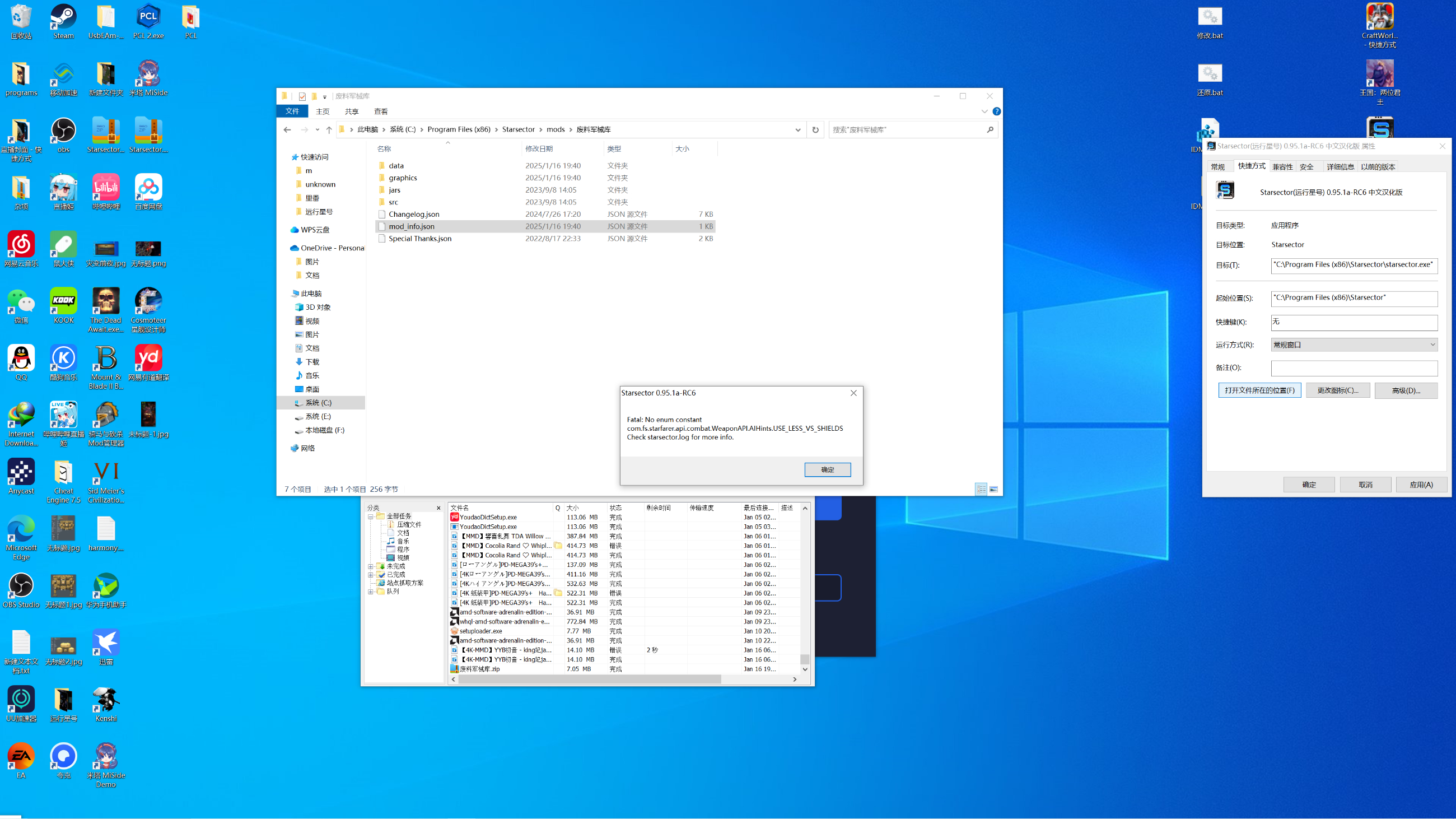Click the Explorer help question icon
Viewport: 1456px width, 819px height.
996,111
